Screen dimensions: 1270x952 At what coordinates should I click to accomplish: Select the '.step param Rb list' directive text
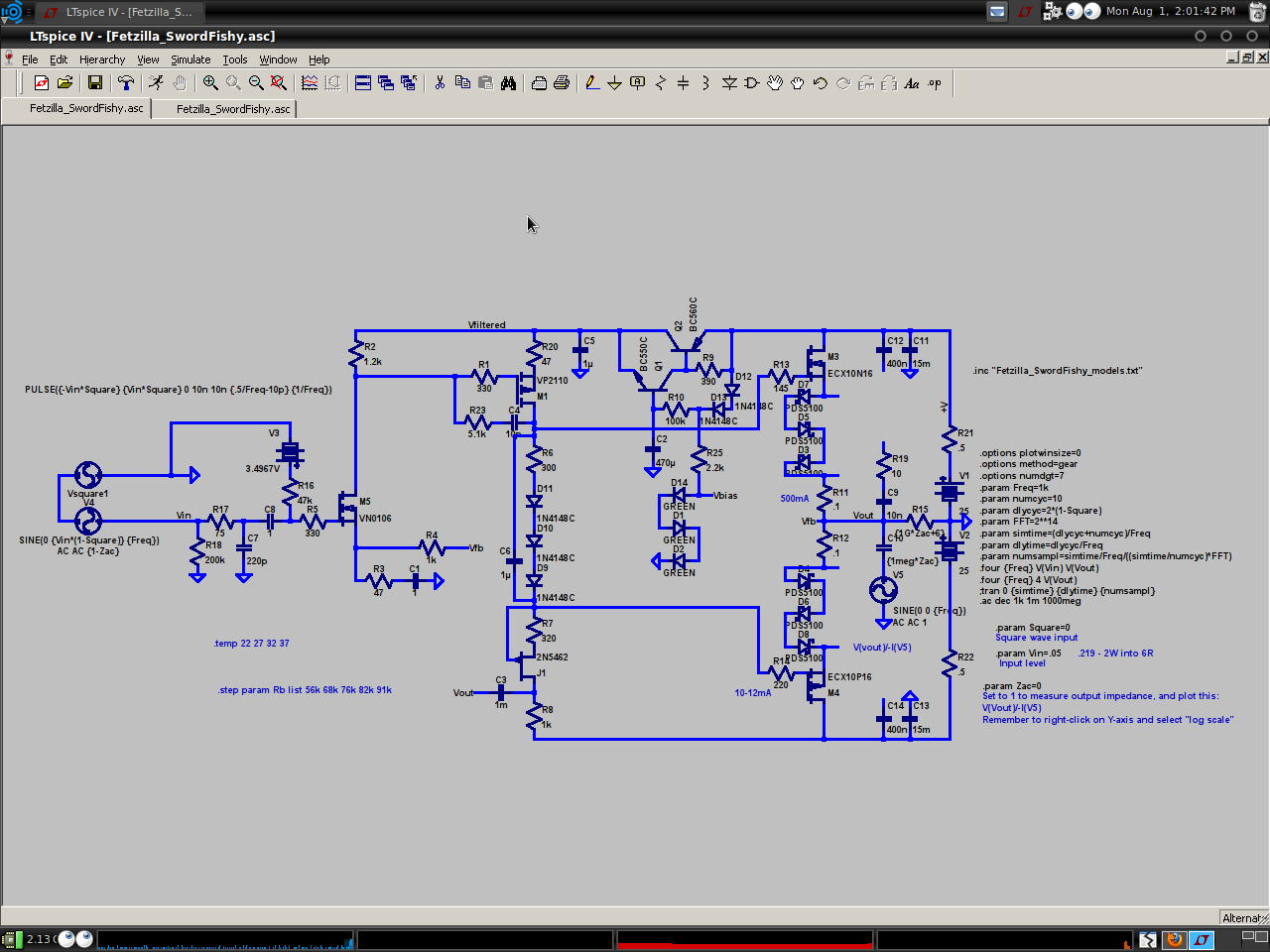coord(305,690)
